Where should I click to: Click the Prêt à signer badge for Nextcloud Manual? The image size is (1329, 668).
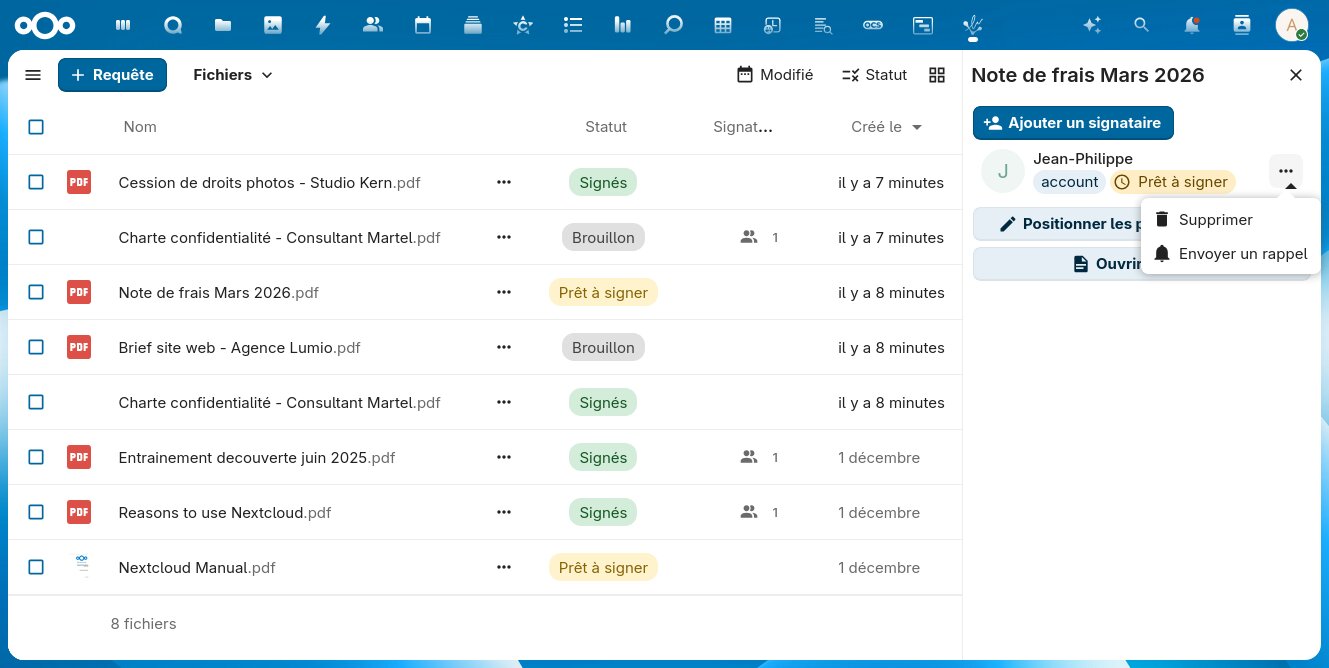603,567
